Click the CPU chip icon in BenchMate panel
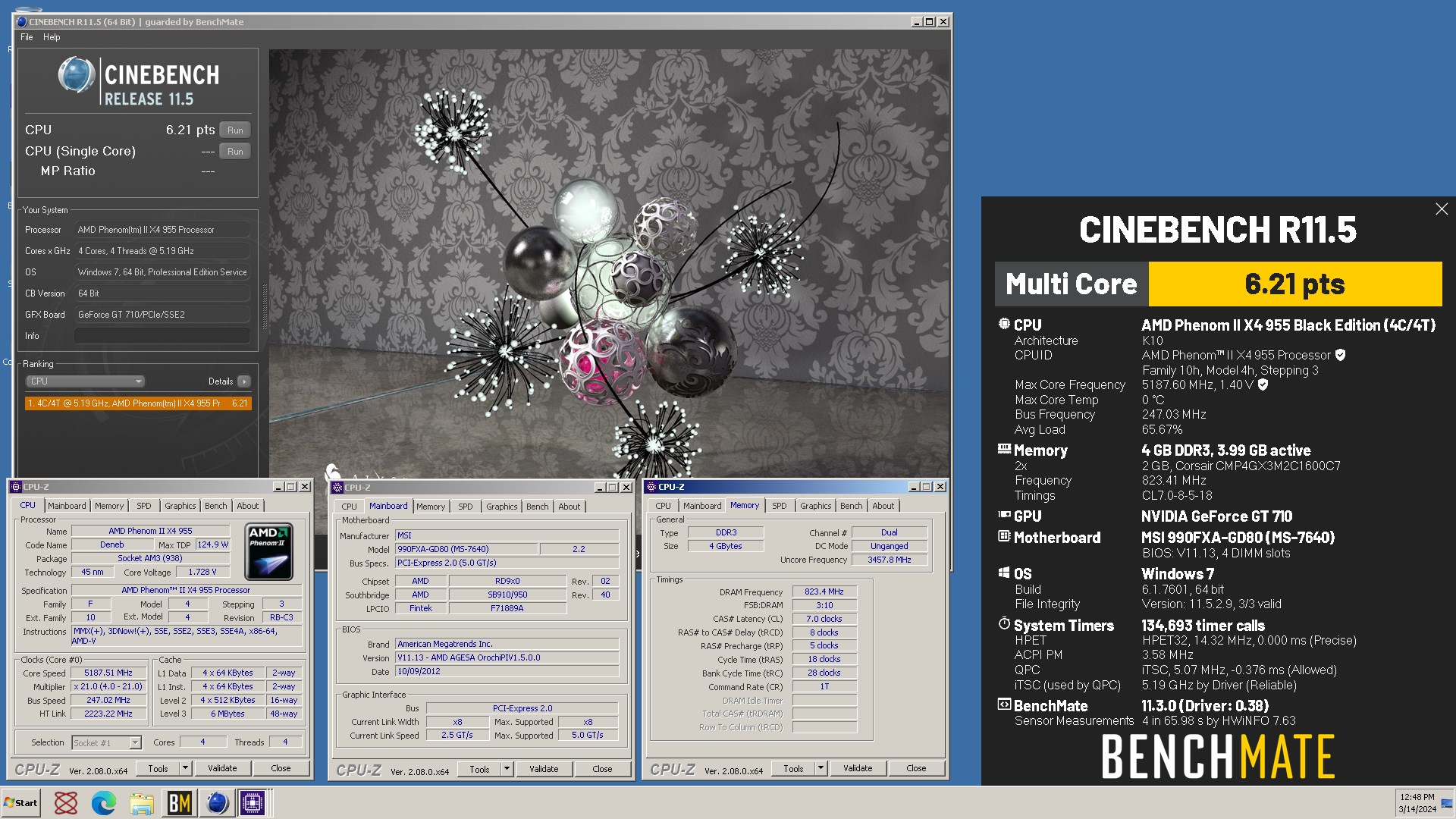Viewport: 1456px width, 819px height. coord(1004,324)
